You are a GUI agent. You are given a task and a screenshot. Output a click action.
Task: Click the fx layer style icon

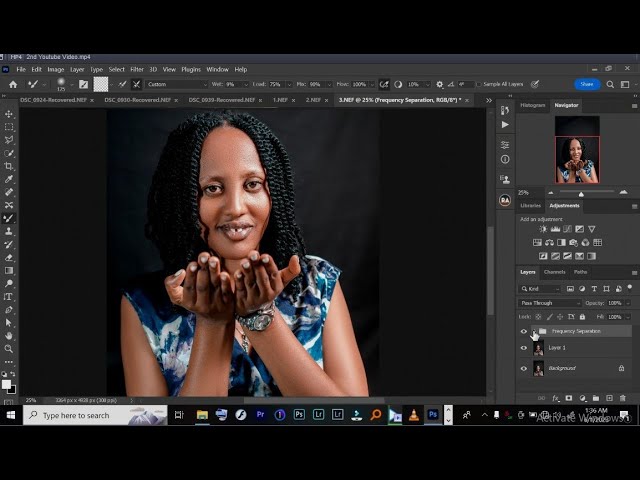pyautogui.click(x=555, y=398)
